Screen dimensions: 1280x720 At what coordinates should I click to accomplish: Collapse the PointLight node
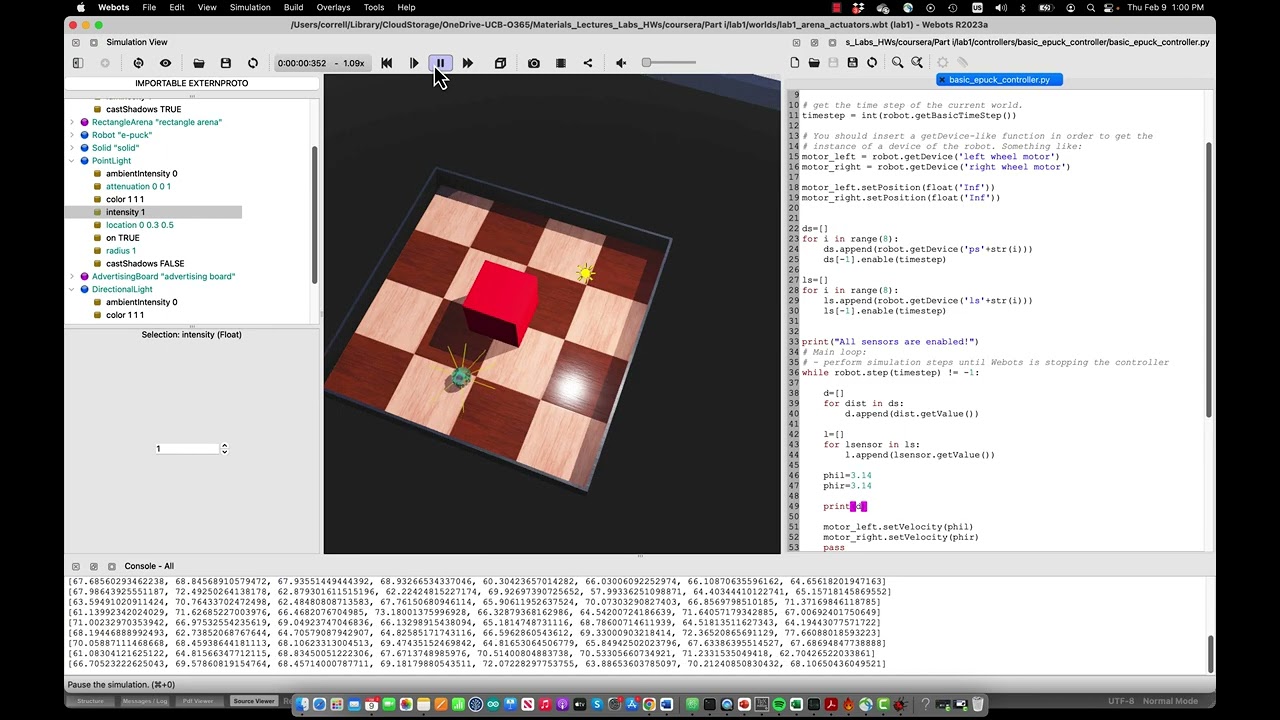tap(72, 161)
